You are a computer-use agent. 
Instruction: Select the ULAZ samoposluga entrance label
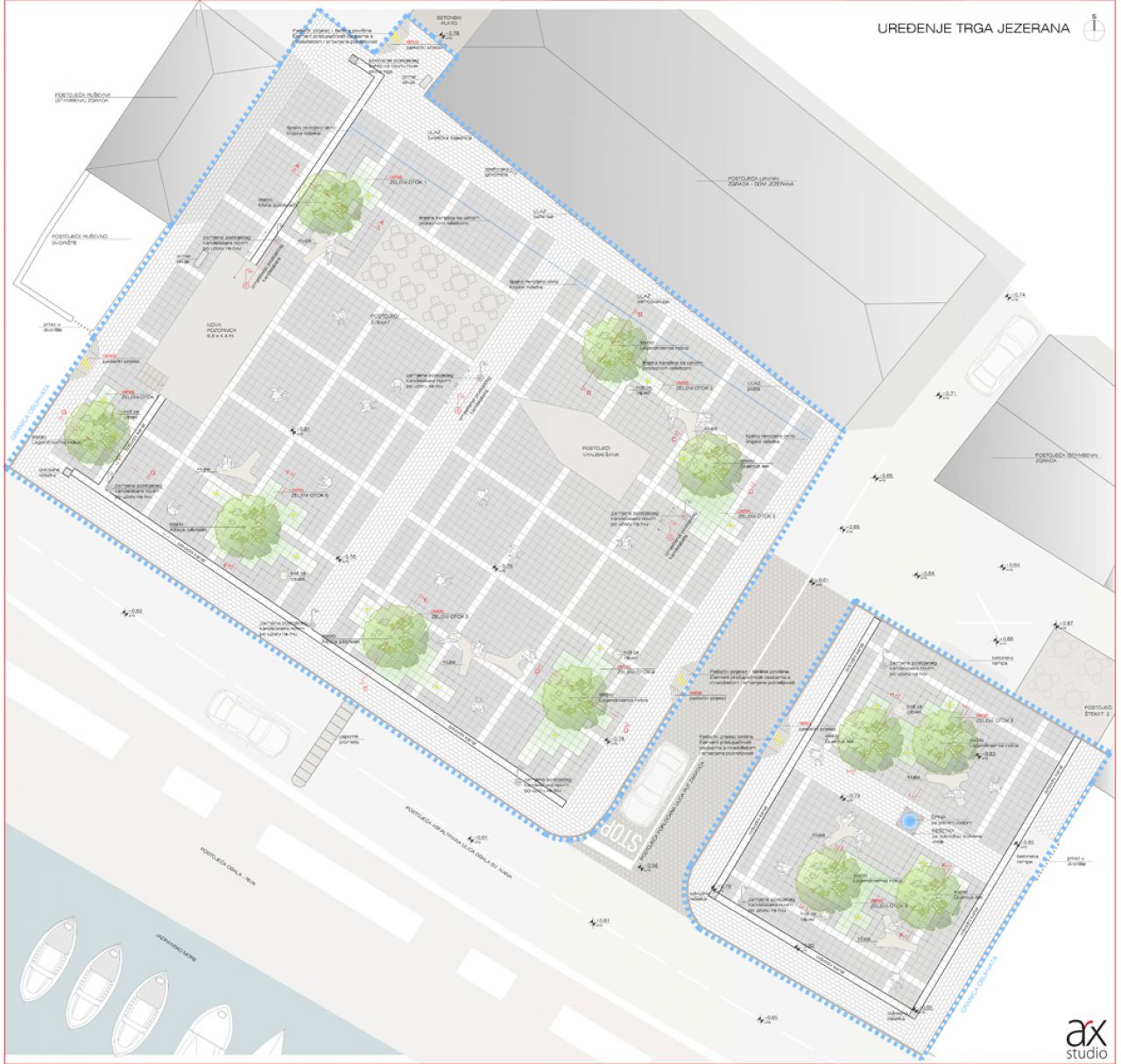[x=655, y=297]
